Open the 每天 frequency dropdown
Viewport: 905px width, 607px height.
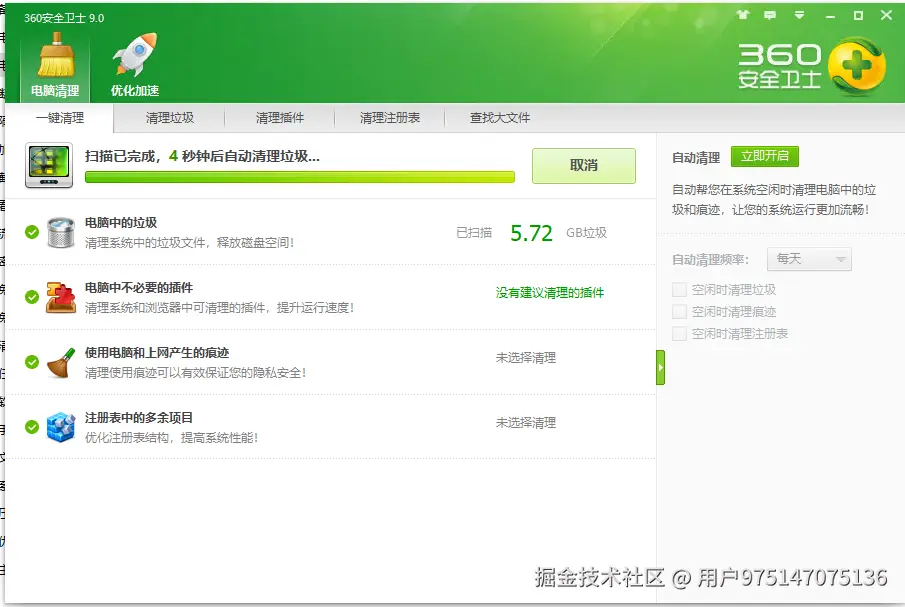tap(809, 259)
